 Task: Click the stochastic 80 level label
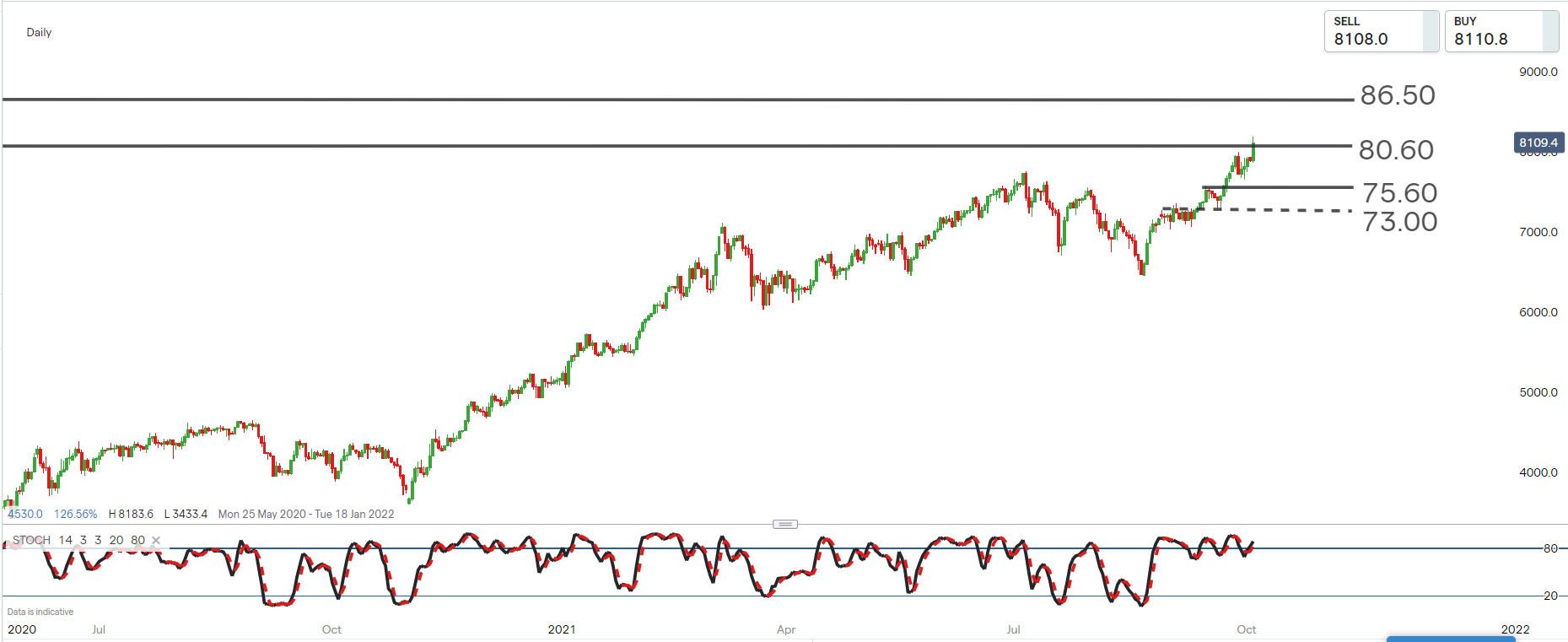point(1550,548)
